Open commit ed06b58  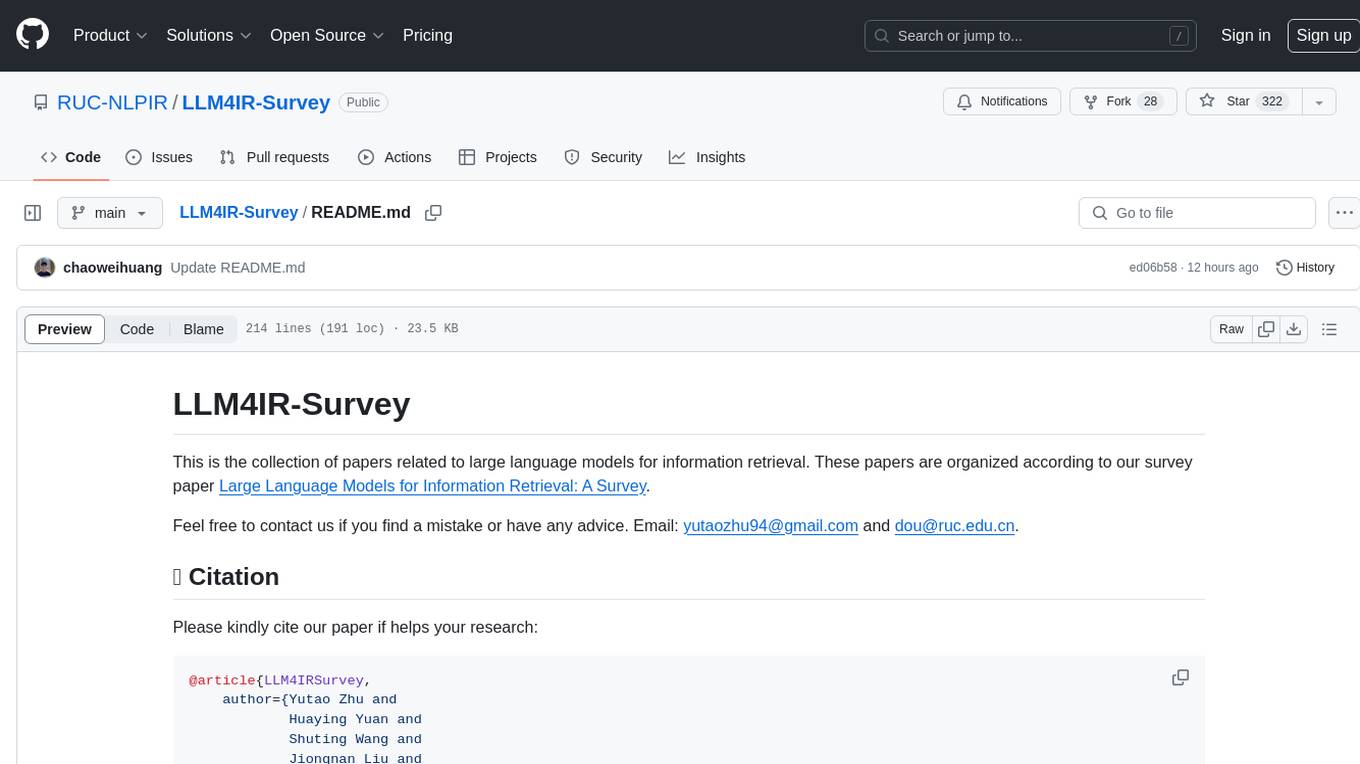pyautogui.click(x=1153, y=268)
